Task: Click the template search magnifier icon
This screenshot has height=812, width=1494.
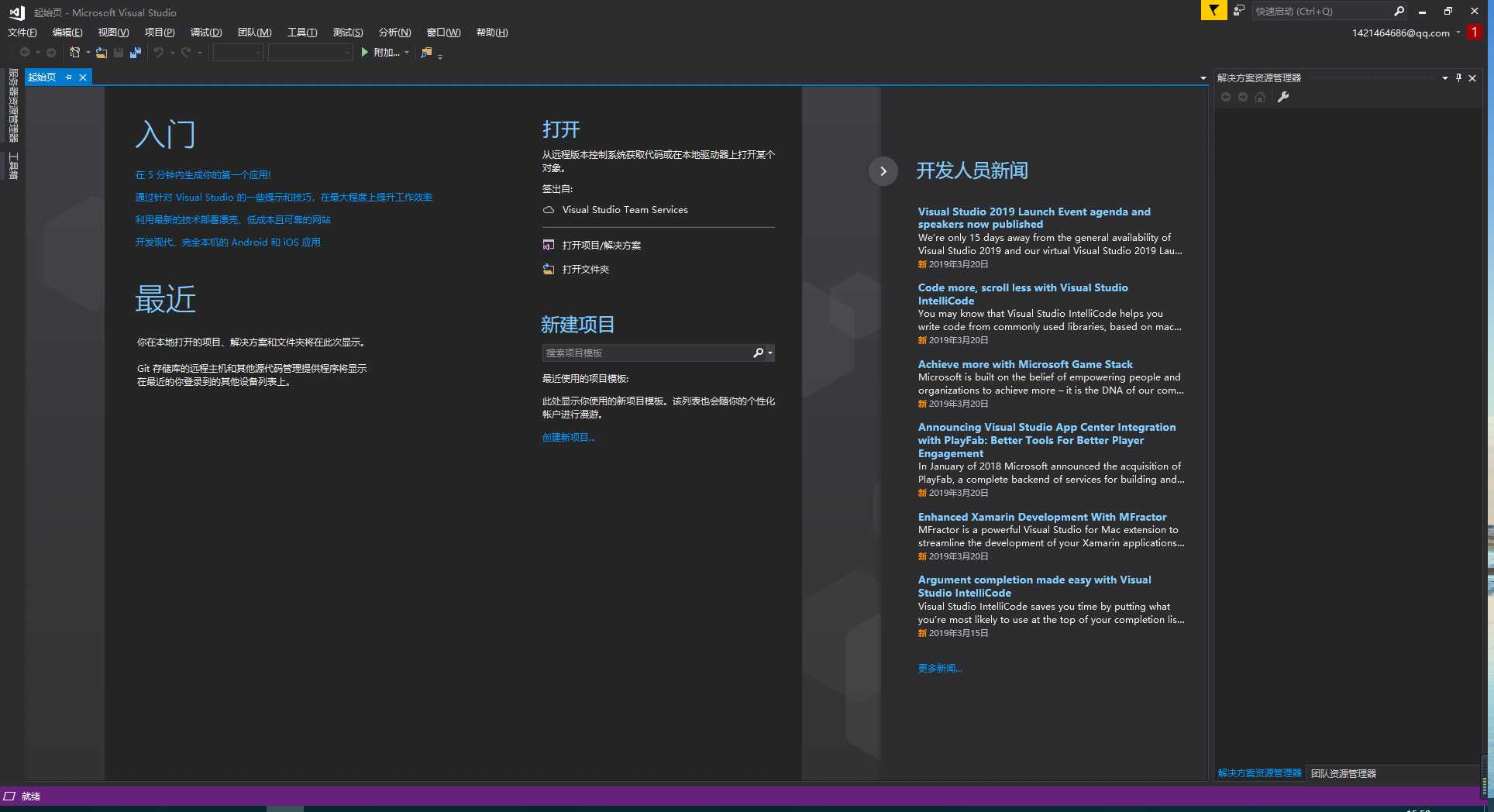Action: pyautogui.click(x=759, y=353)
